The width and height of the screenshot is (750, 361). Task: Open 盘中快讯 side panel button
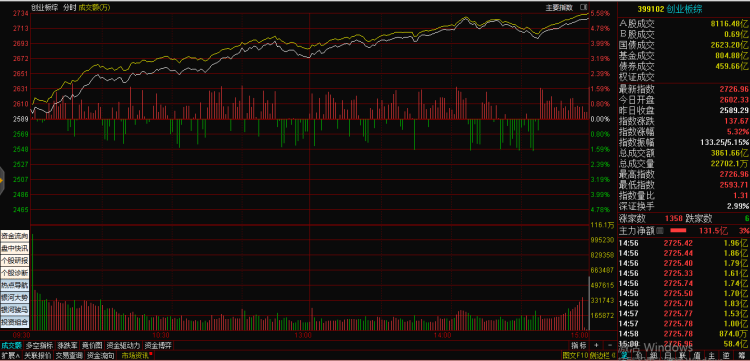15,248
